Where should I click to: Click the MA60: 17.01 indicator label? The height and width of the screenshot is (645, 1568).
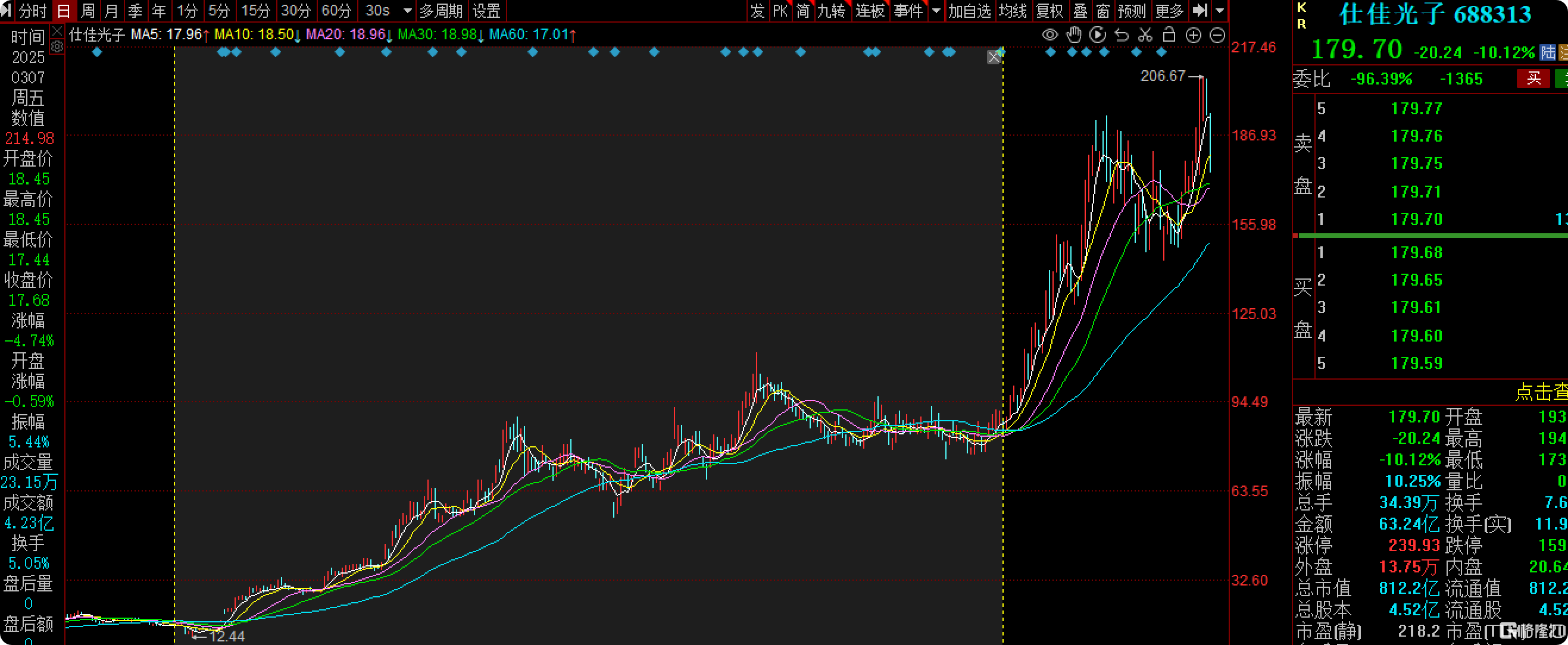click(x=533, y=35)
